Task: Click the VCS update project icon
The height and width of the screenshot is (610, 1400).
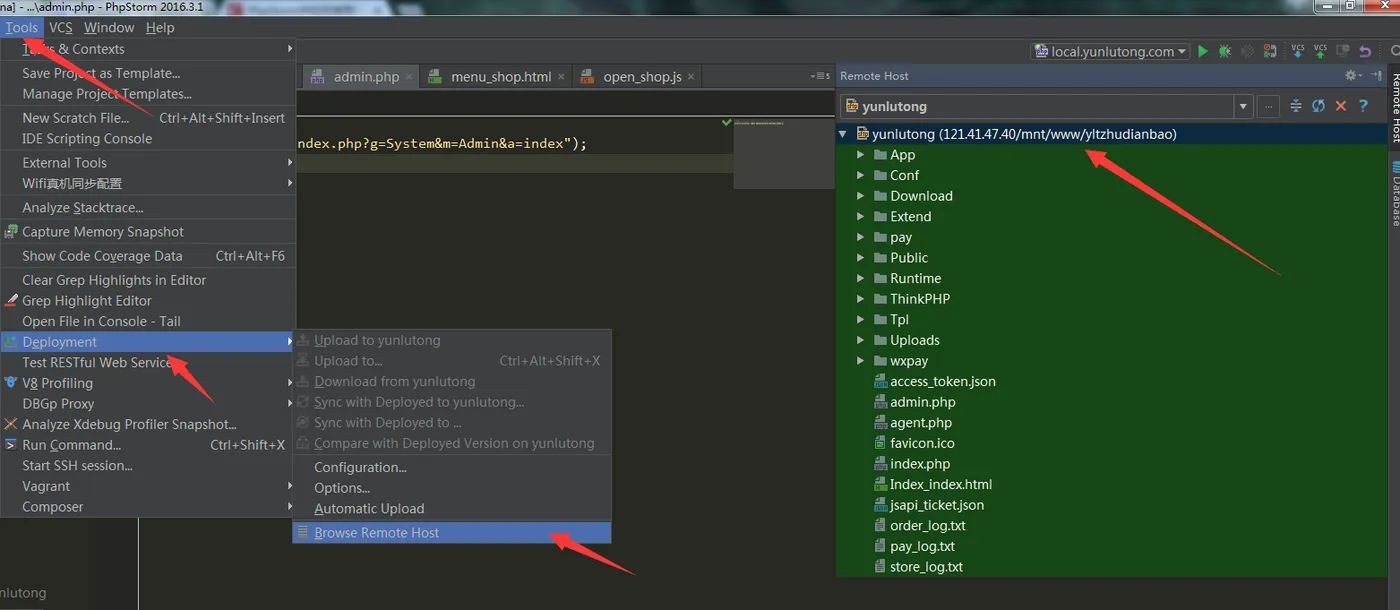Action: tap(1297, 51)
